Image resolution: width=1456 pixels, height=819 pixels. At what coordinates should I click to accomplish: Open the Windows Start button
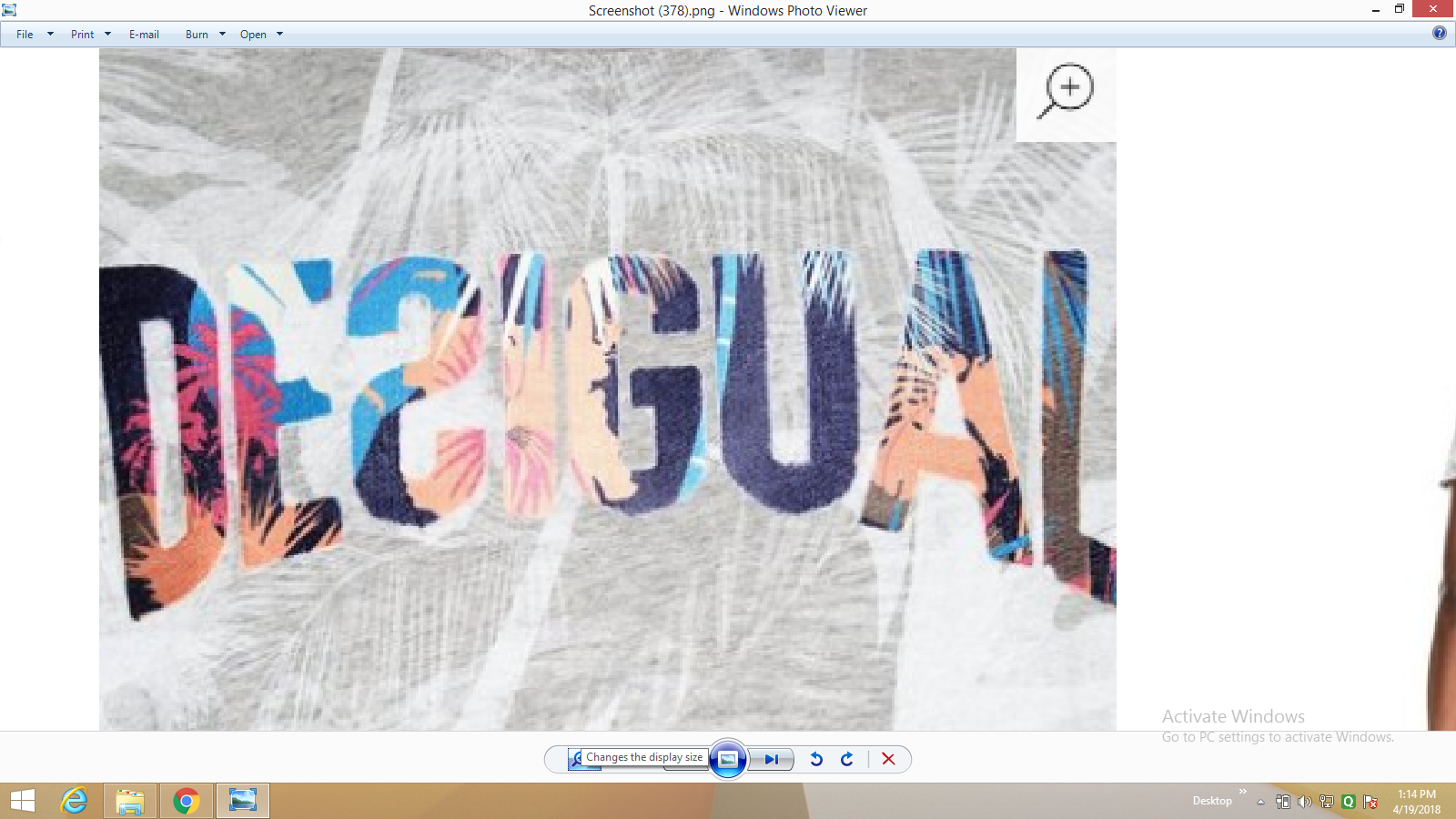point(23,801)
